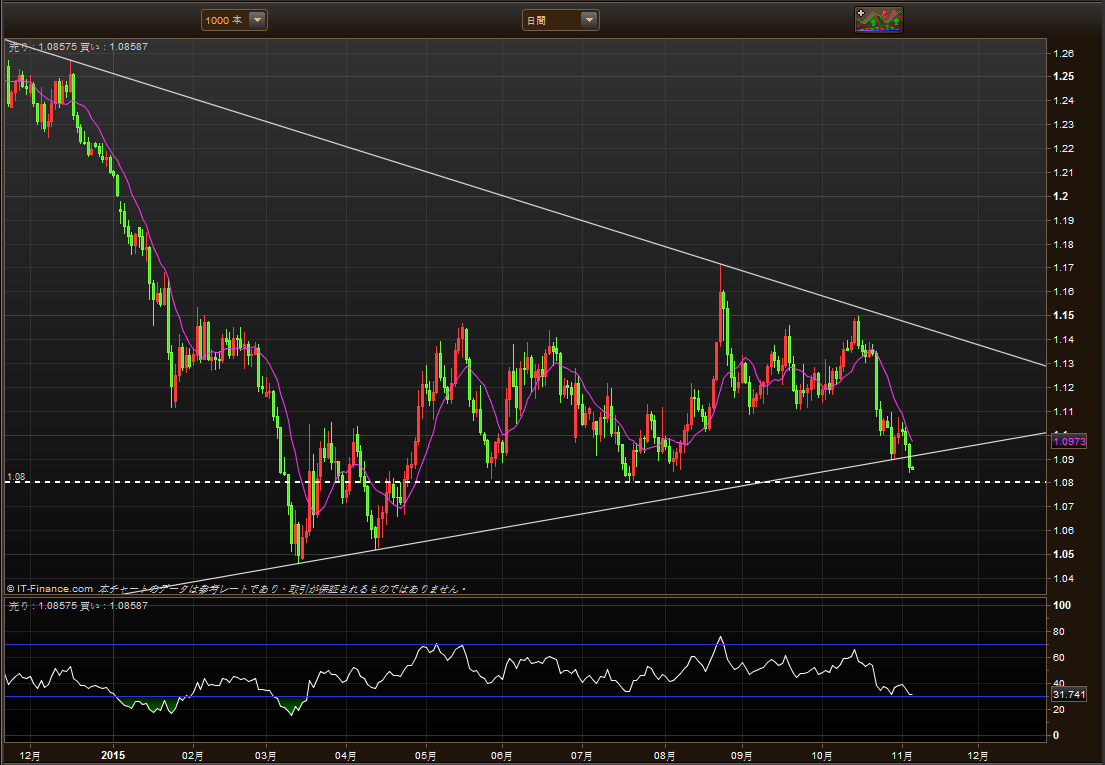Open the 1000本 bar count dropdown
Image resolution: width=1105 pixels, height=765 pixels.
(x=235, y=20)
